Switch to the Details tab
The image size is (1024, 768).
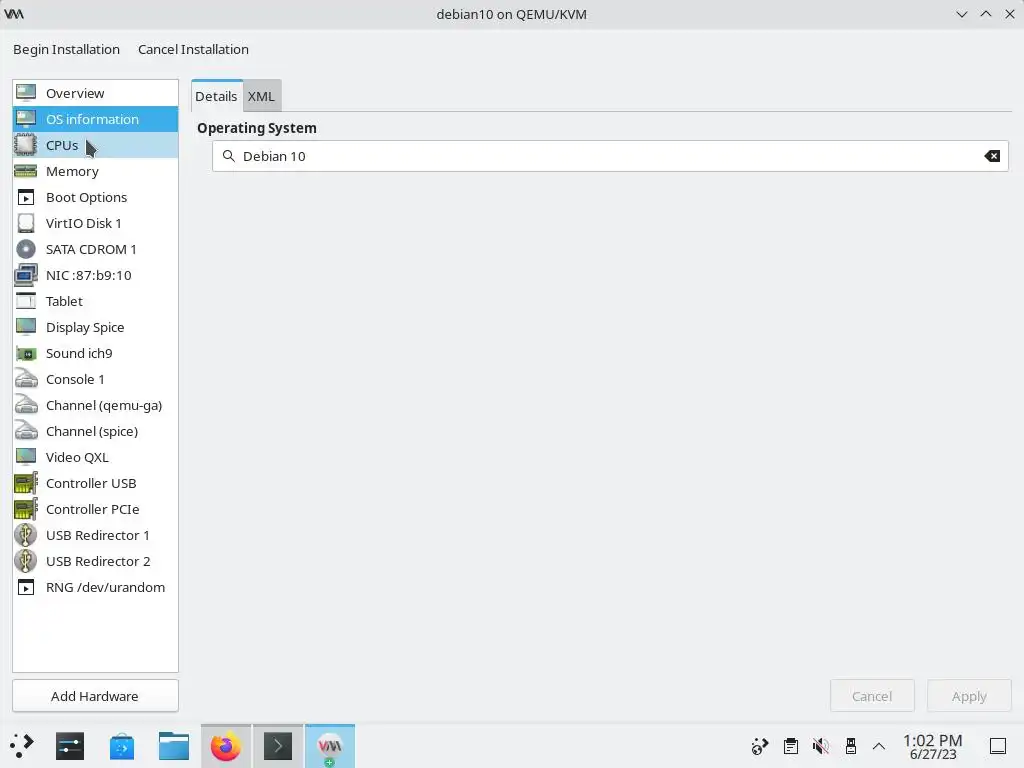(216, 96)
